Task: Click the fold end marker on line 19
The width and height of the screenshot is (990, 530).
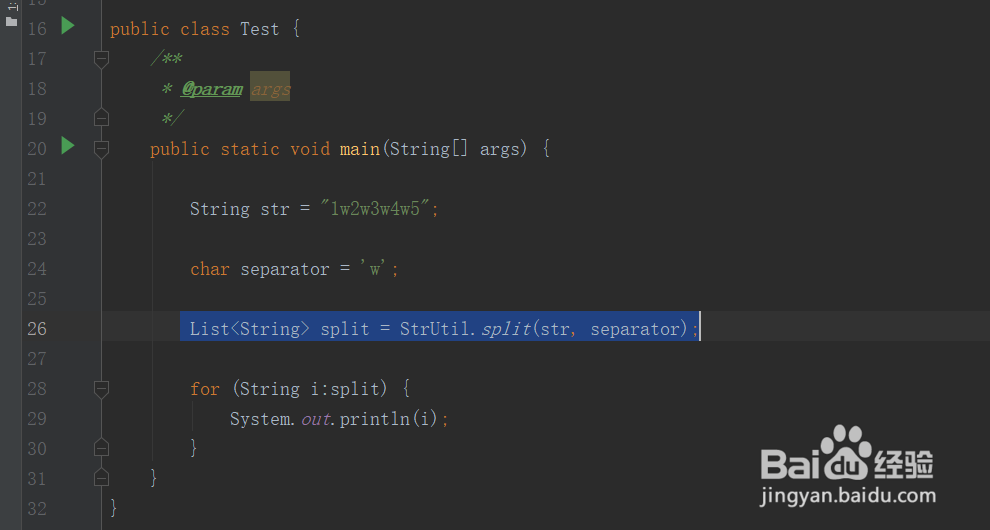Action: point(101,118)
